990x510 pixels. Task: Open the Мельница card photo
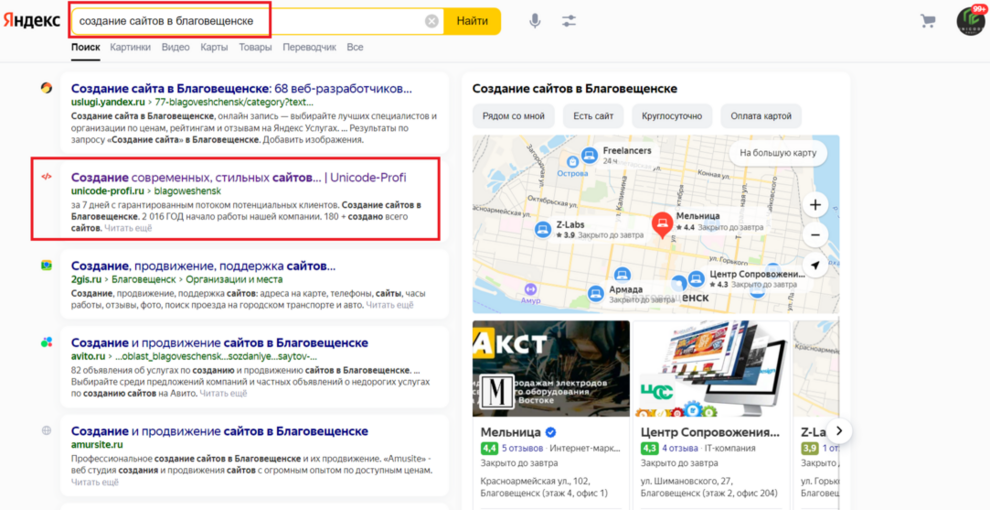pyautogui.click(x=551, y=369)
